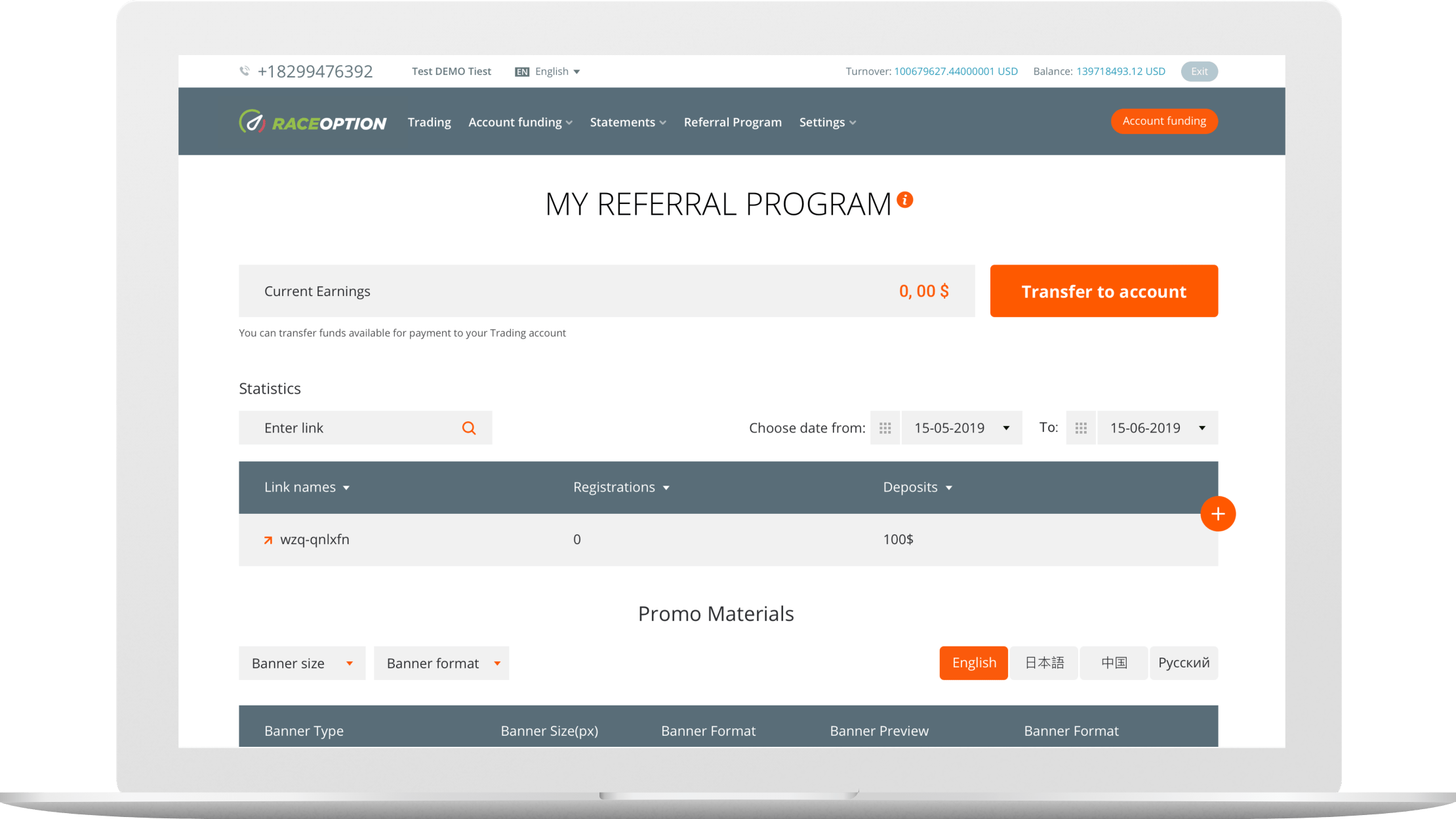This screenshot has height=819, width=1456.
Task: Click the arrow icon beside wzq-qnlxfn
Action: tap(268, 540)
